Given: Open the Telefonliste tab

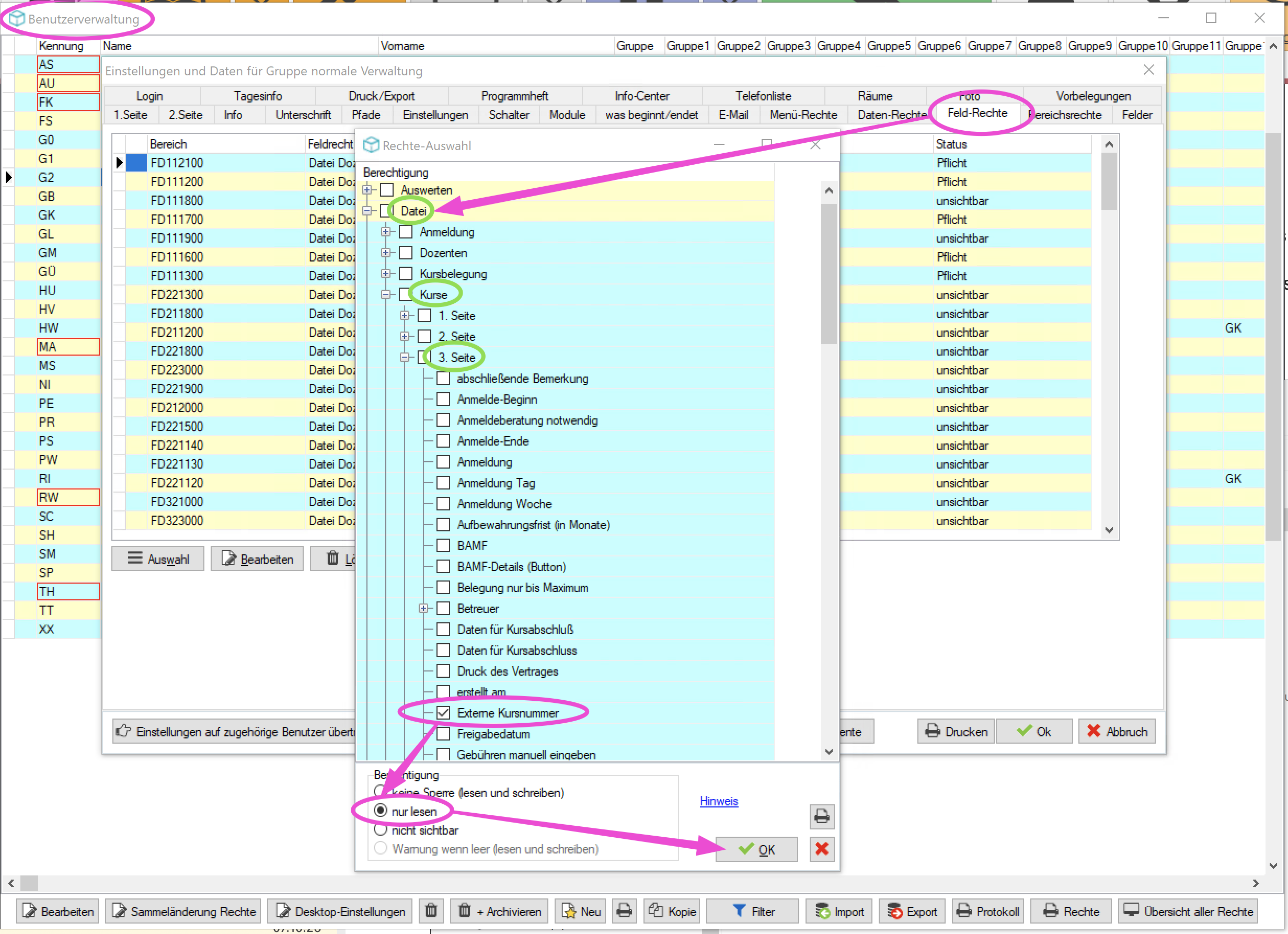Looking at the screenshot, I should [763, 96].
